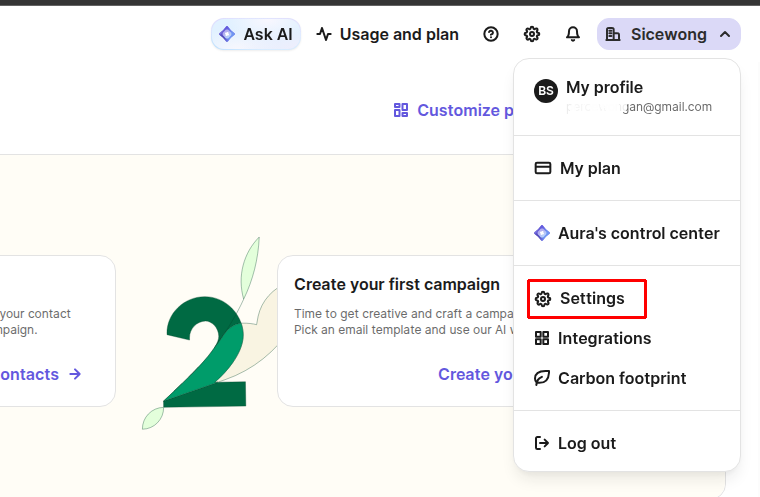Open Aura's control center
The width and height of the screenshot is (760, 497).
[x=627, y=233]
